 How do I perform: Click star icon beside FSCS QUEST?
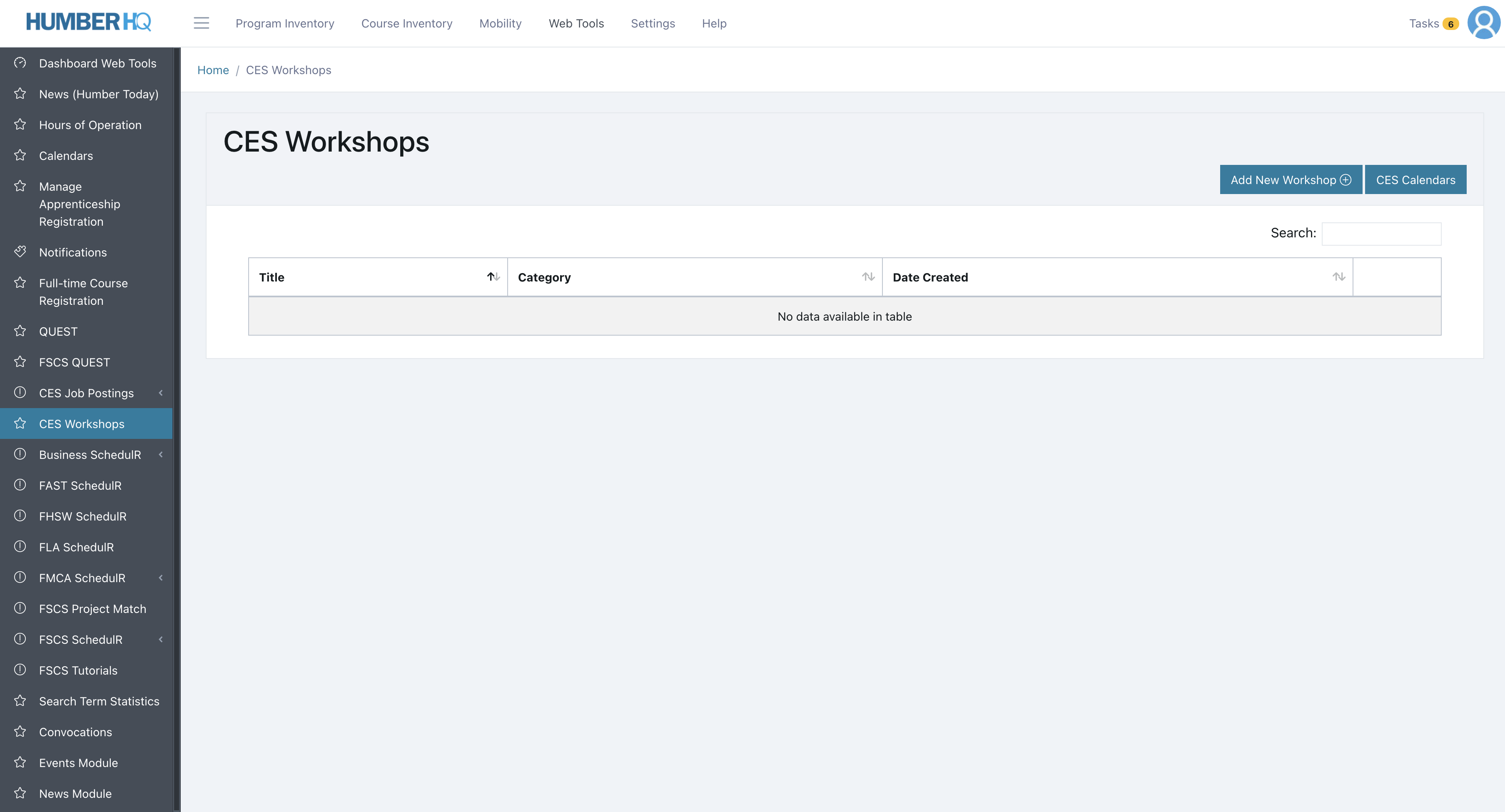click(20, 362)
